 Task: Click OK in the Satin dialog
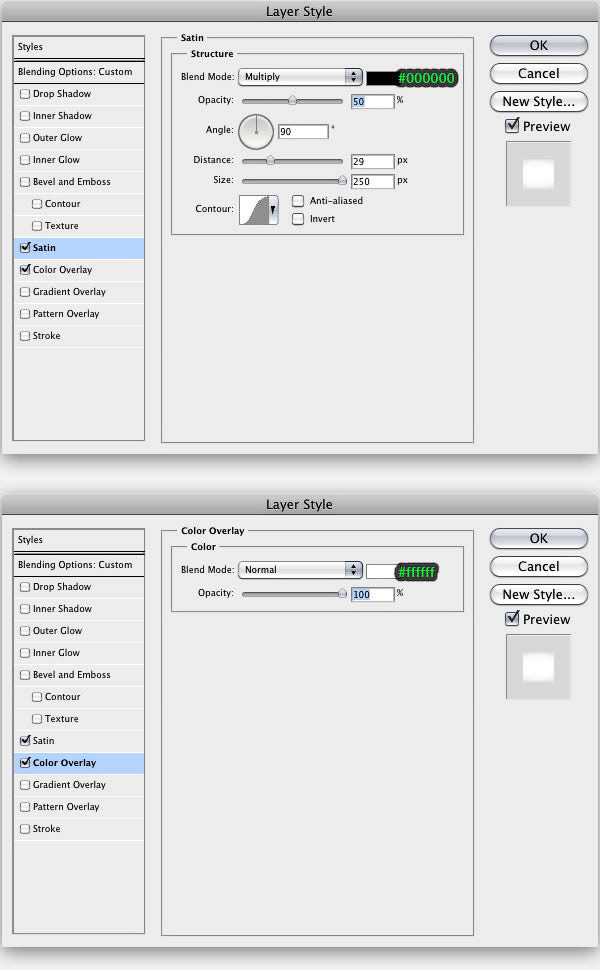coord(538,45)
